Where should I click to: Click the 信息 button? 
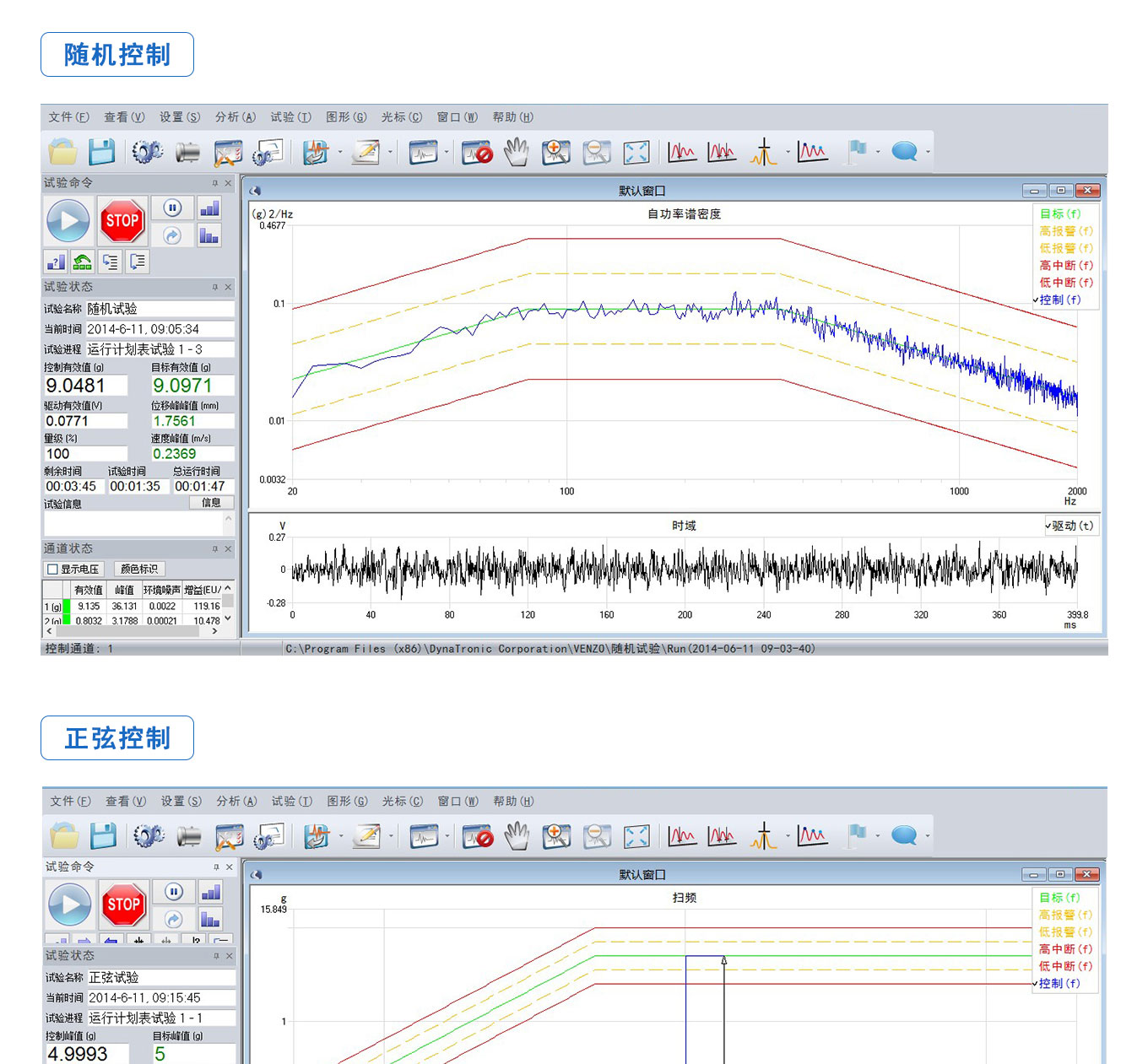(x=211, y=503)
